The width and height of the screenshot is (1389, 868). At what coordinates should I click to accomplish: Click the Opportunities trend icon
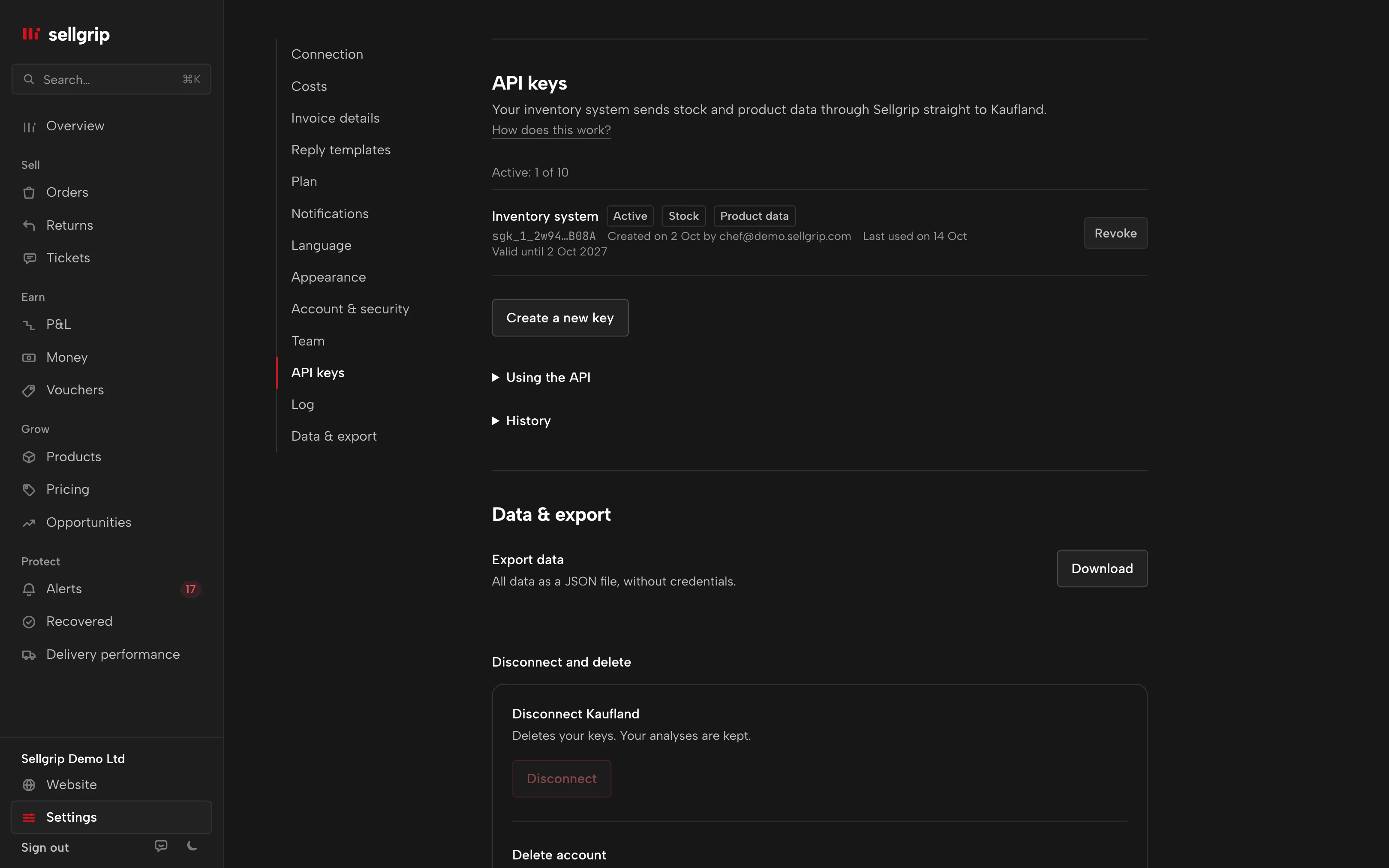[29, 523]
